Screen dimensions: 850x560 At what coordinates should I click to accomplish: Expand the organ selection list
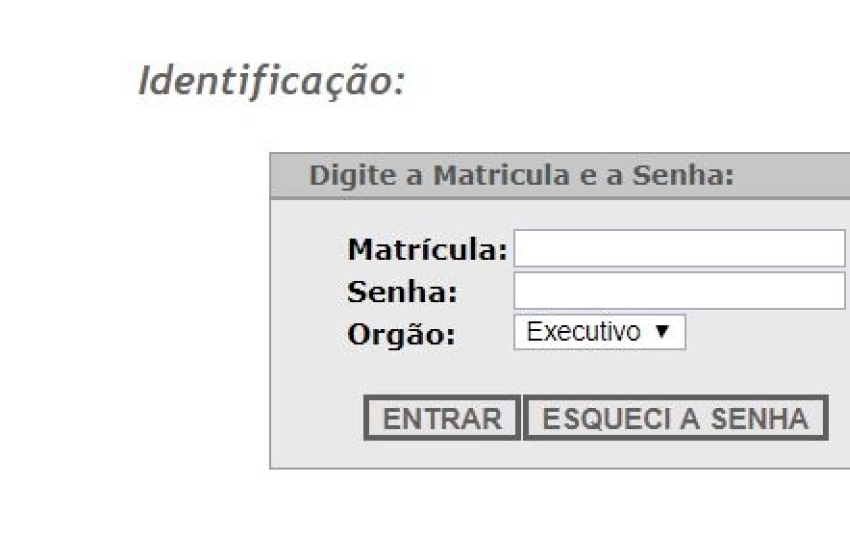coord(599,333)
